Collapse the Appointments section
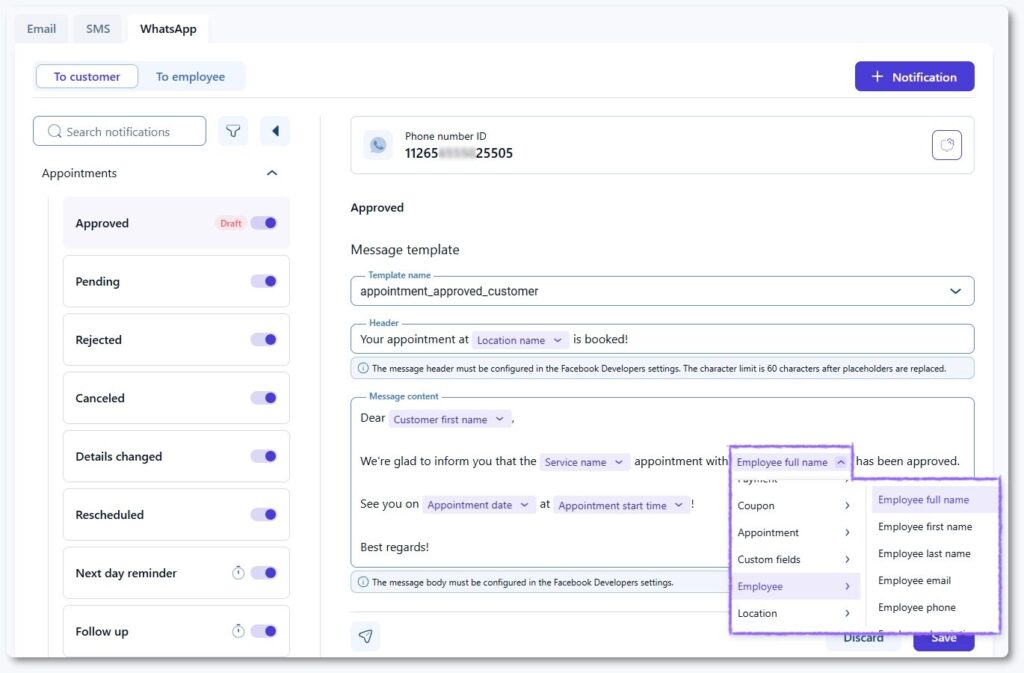Viewport: 1024px width, 673px height. pyautogui.click(x=272, y=173)
